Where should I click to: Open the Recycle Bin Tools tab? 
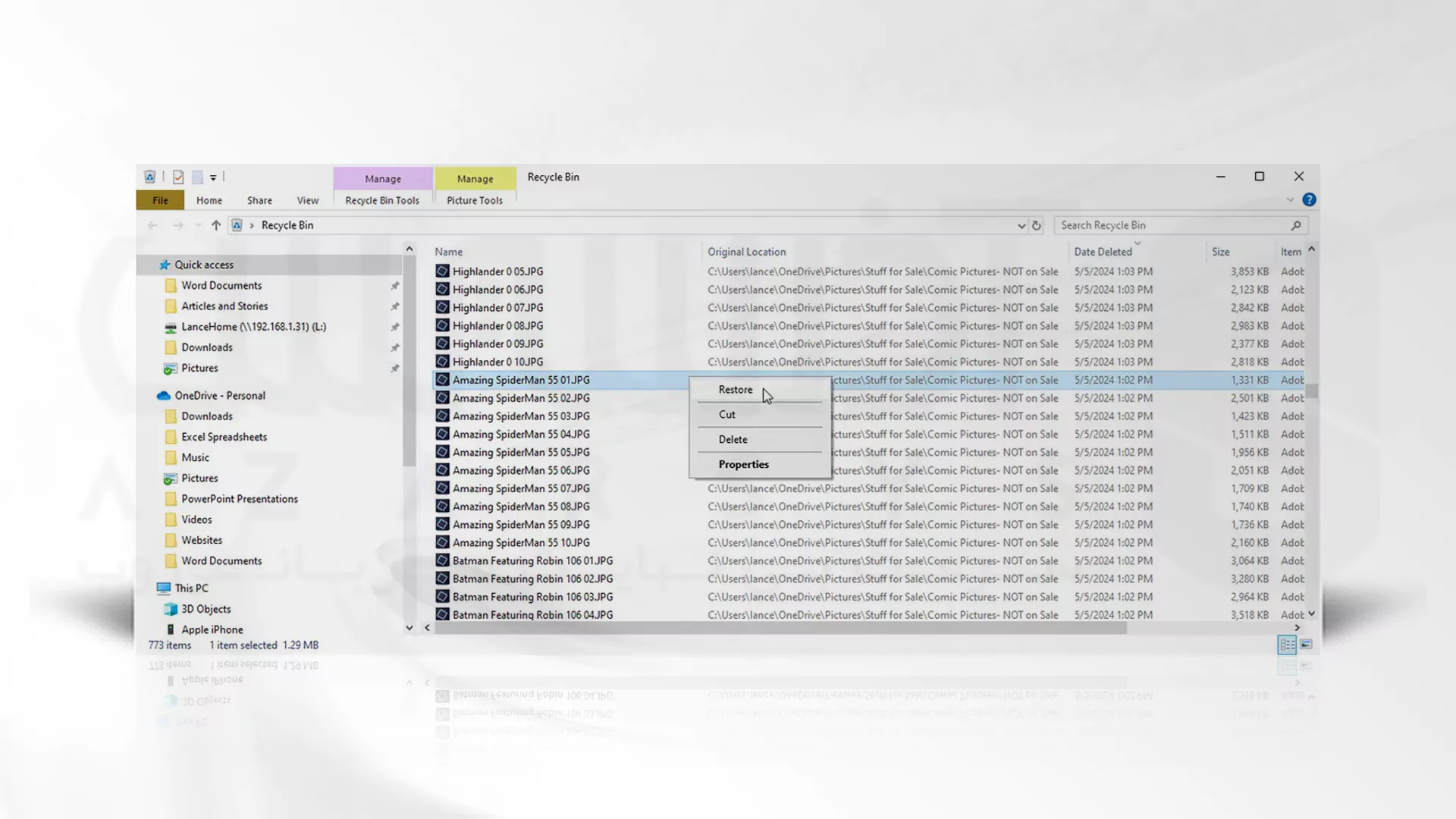(x=382, y=200)
